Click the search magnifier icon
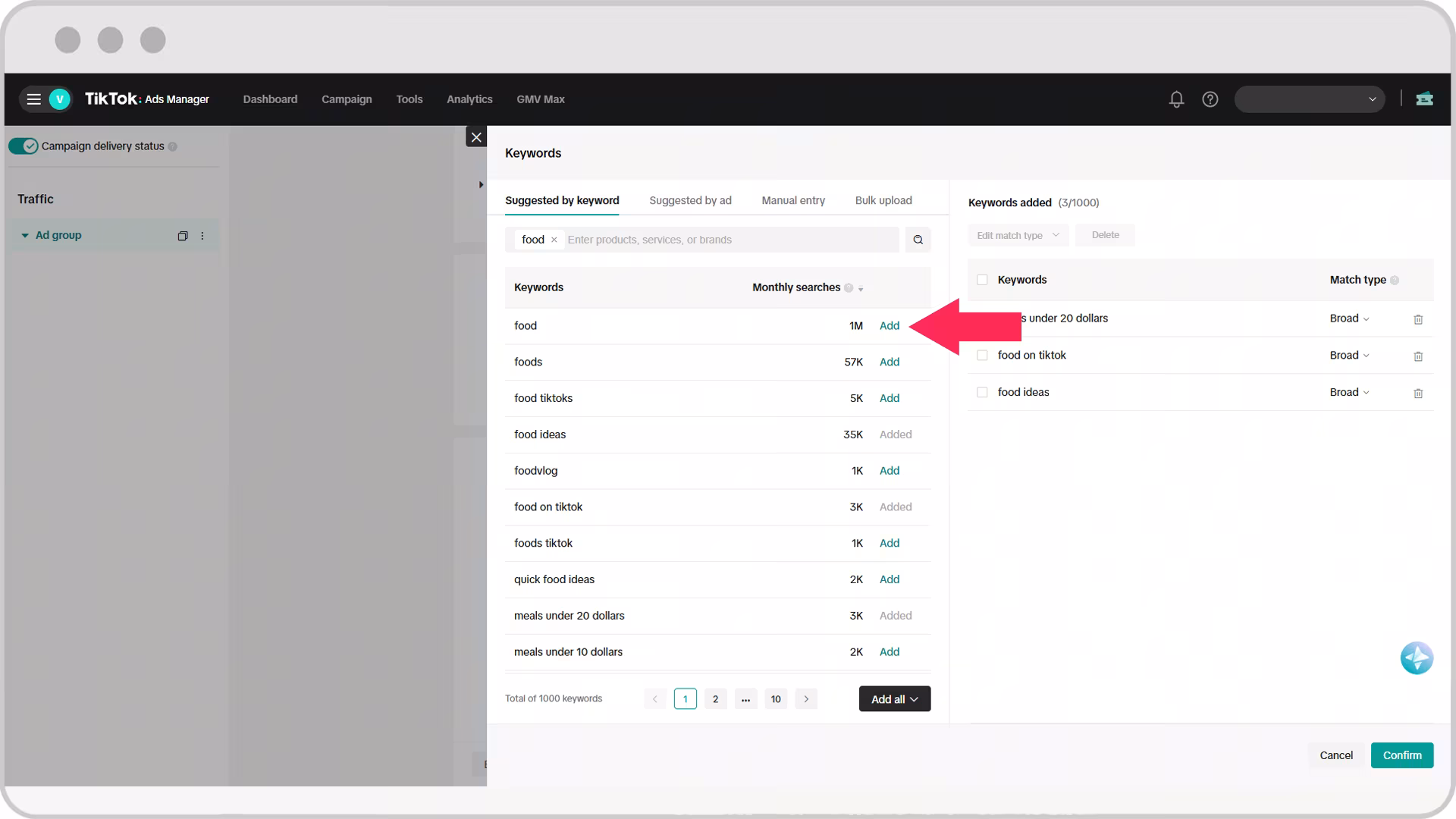 (x=918, y=240)
